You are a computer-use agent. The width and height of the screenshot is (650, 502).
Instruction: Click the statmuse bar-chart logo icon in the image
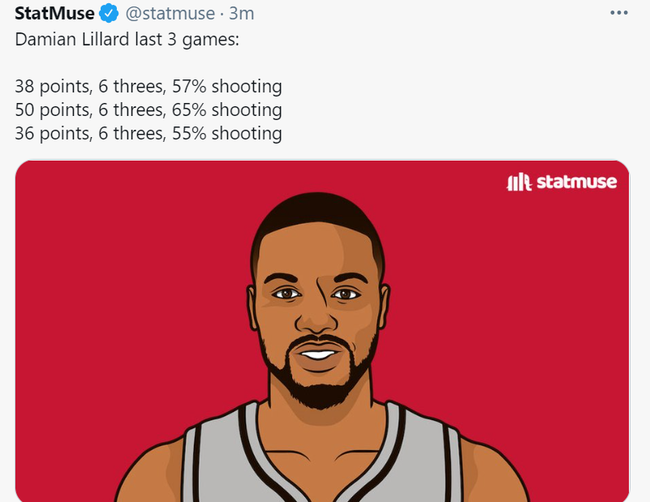click(x=518, y=182)
